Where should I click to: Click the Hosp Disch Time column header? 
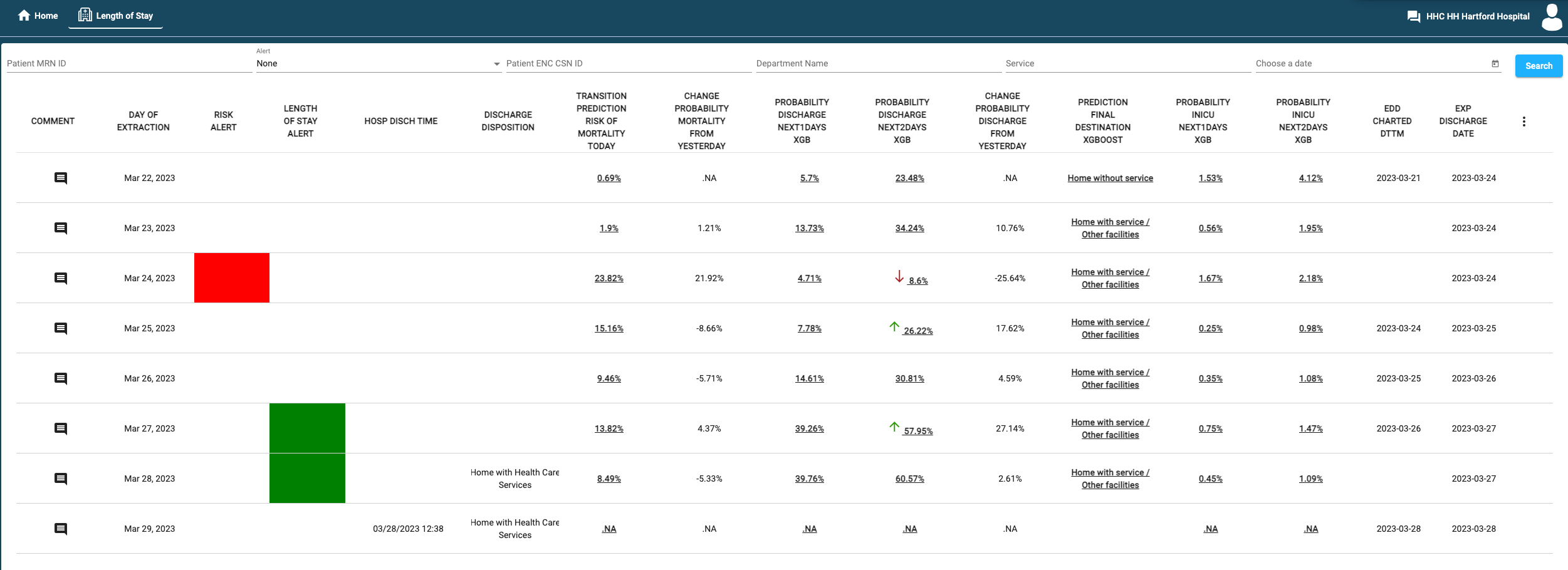click(401, 121)
